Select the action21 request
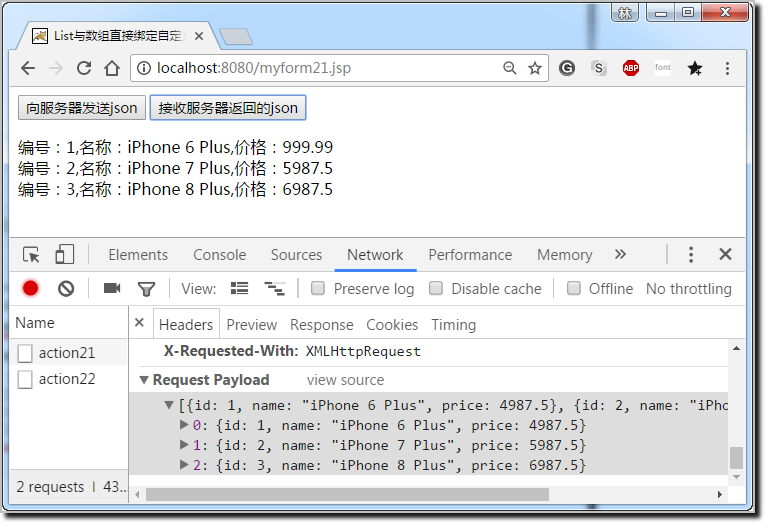 (68, 353)
